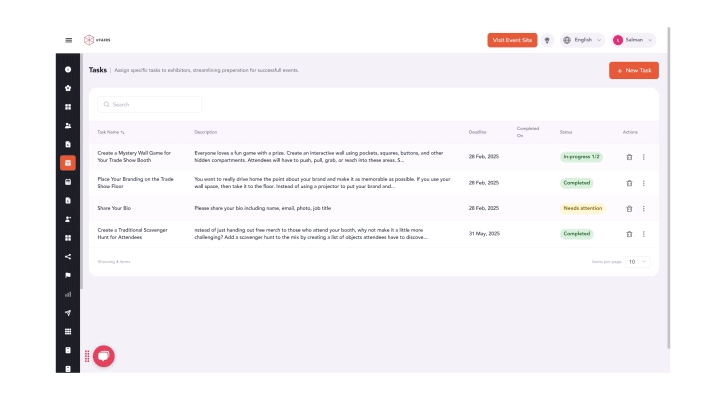
Task: Delete the Traditional Scavenger Hunt task
Action: pyautogui.click(x=629, y=234)
